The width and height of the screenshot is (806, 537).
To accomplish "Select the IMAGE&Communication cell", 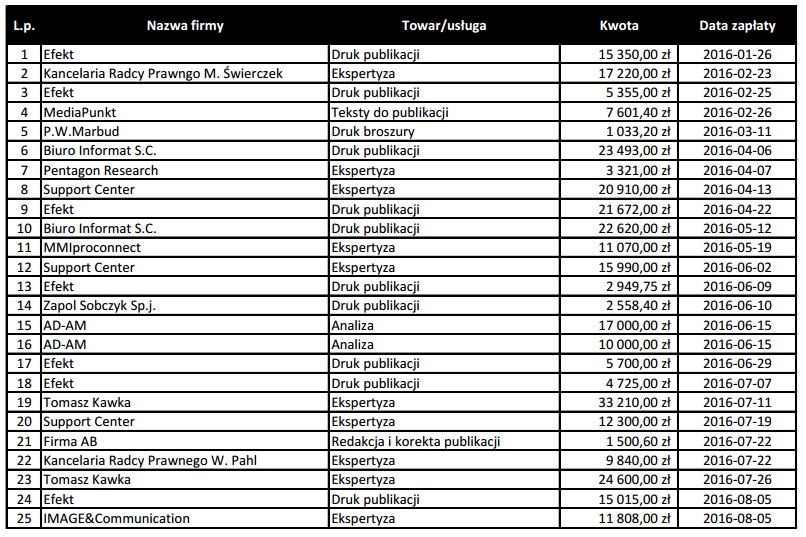I will [116, 519].
